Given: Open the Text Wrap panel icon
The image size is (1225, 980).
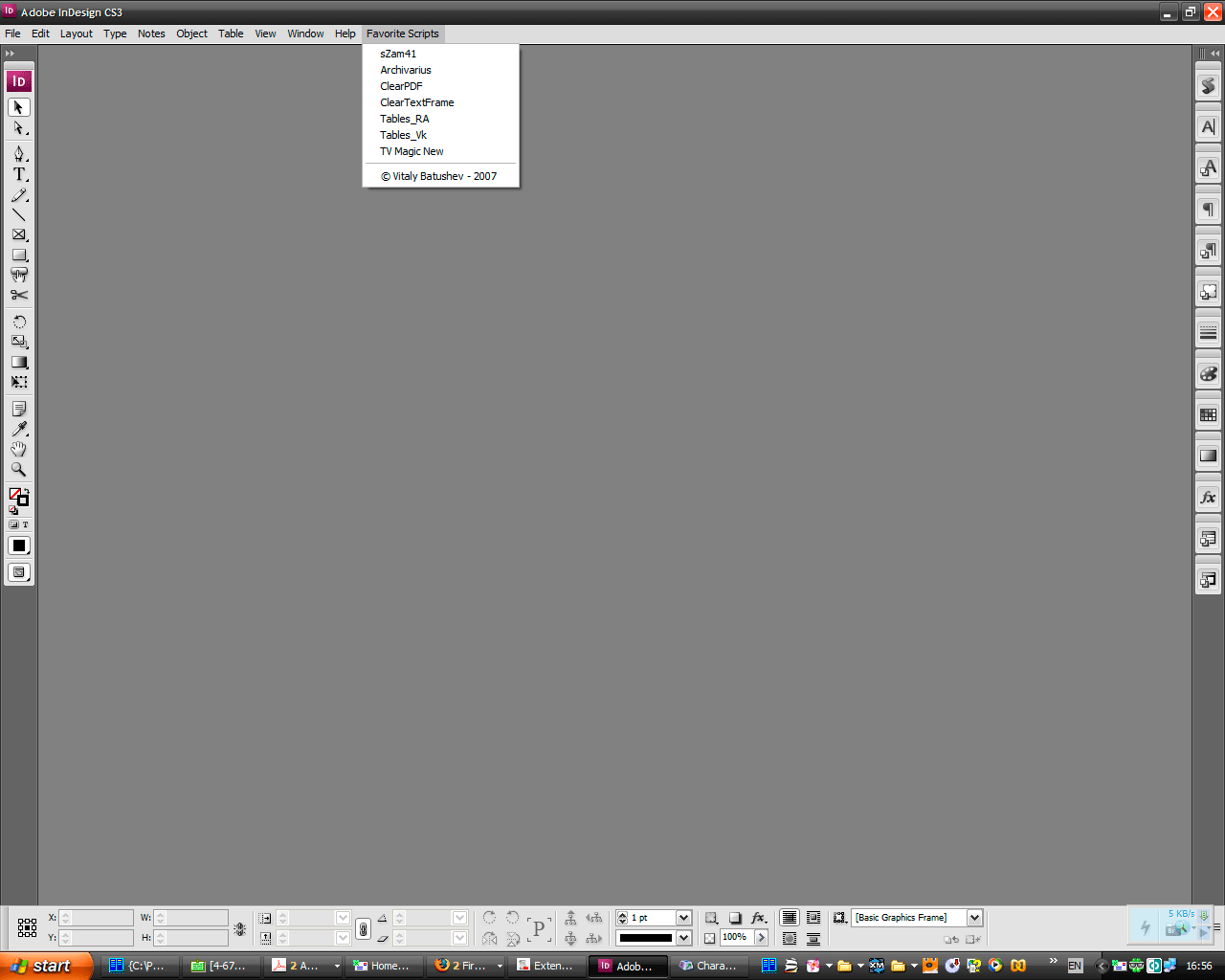Looking at the screenshot, I should point(1208,292).
